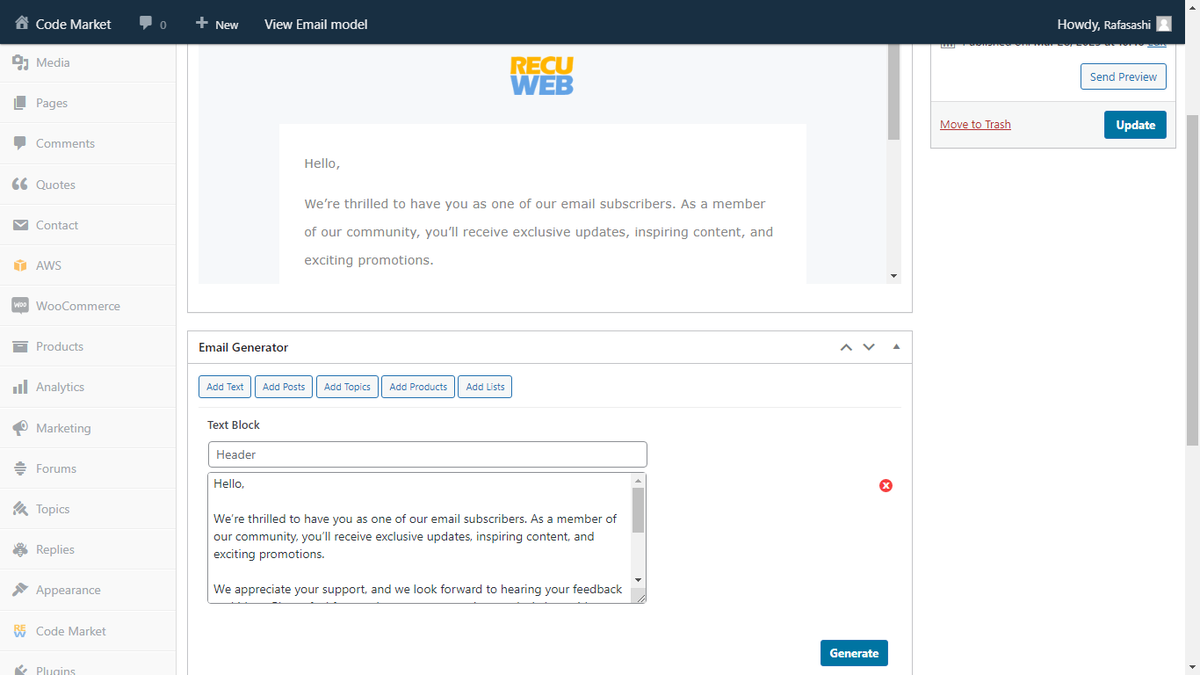Click the Products sidebar icon
The height and width of the screenshot is (675, 1200).
tap(20, 346)
